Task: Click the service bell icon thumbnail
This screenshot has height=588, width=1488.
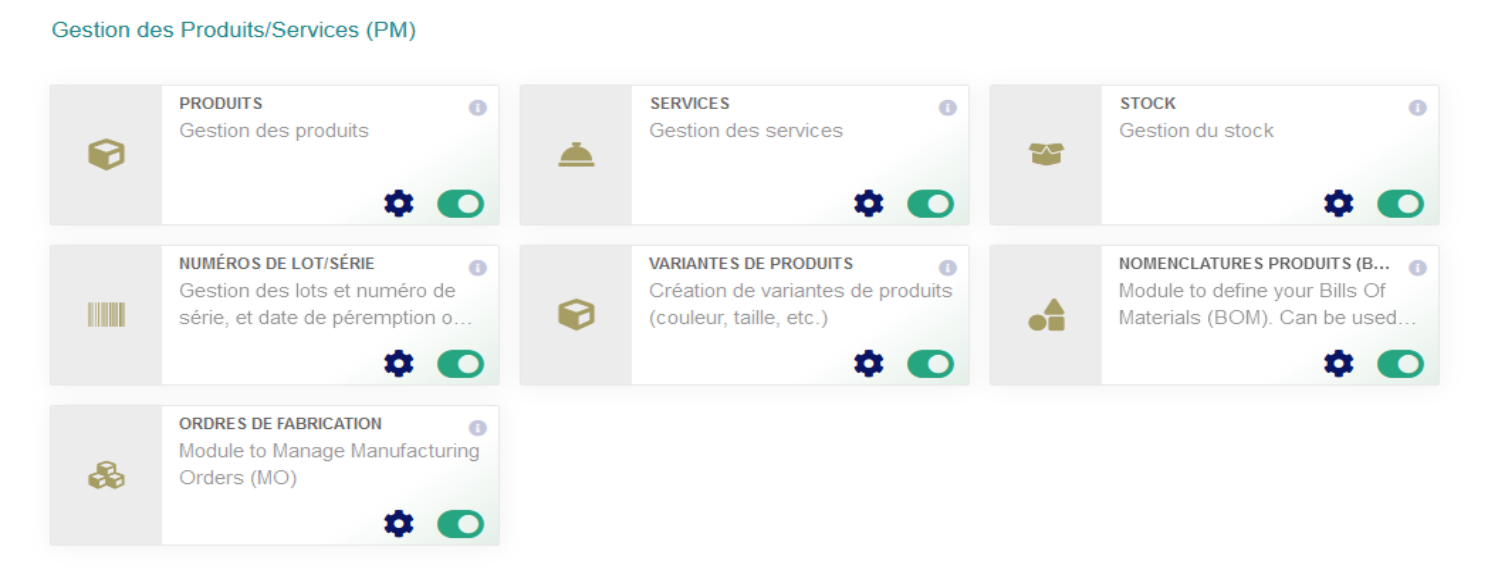Action: tap(576, 155)
